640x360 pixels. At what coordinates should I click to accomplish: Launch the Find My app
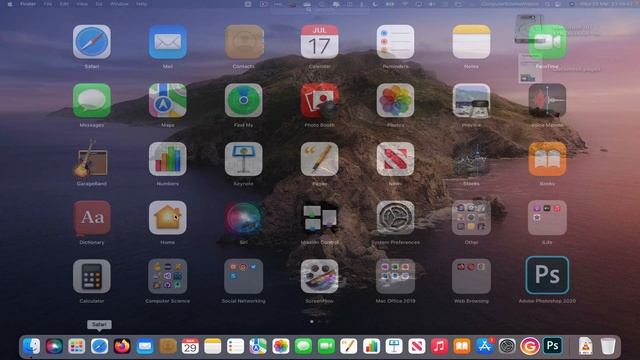(243, 101)
